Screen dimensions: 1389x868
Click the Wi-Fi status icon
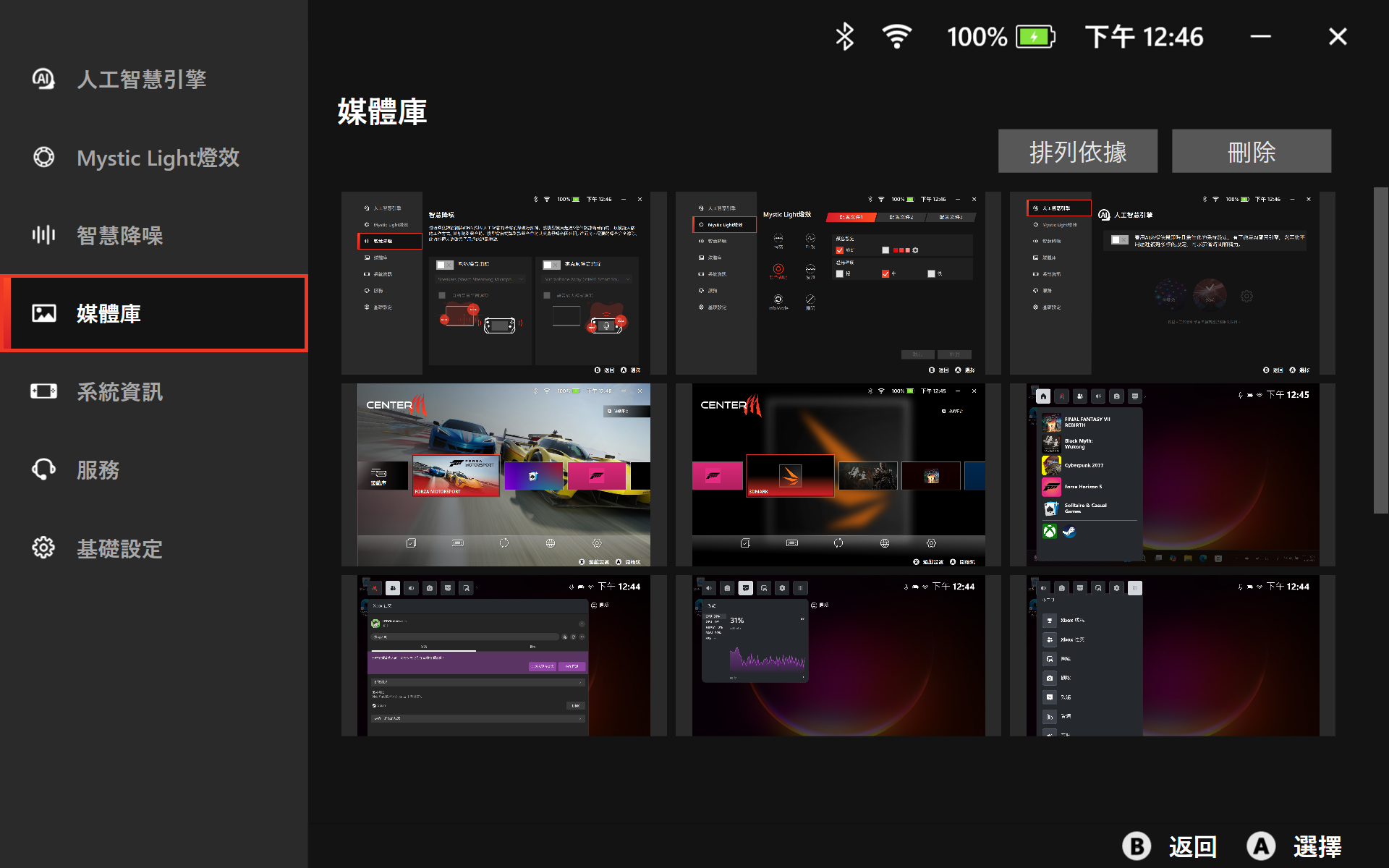click(x=896, y=36)
